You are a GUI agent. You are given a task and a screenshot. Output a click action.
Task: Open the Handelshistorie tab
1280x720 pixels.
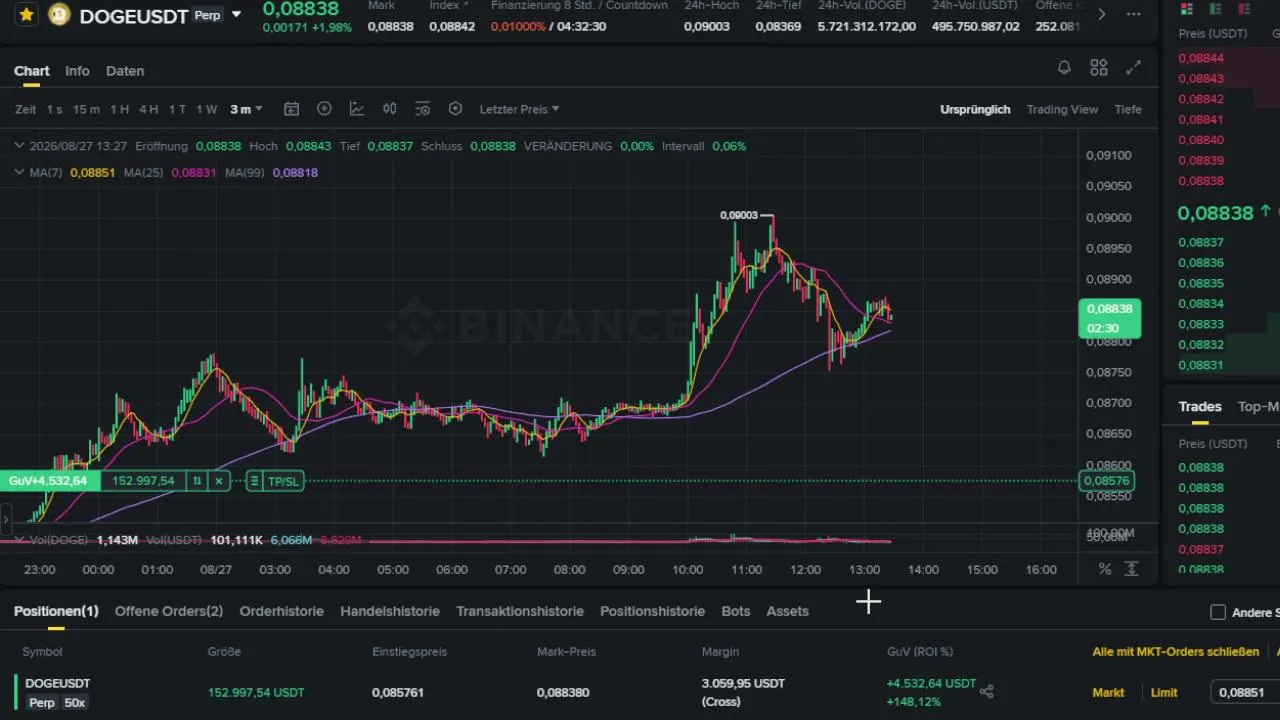pyautogui.click(x=390, y=611)
